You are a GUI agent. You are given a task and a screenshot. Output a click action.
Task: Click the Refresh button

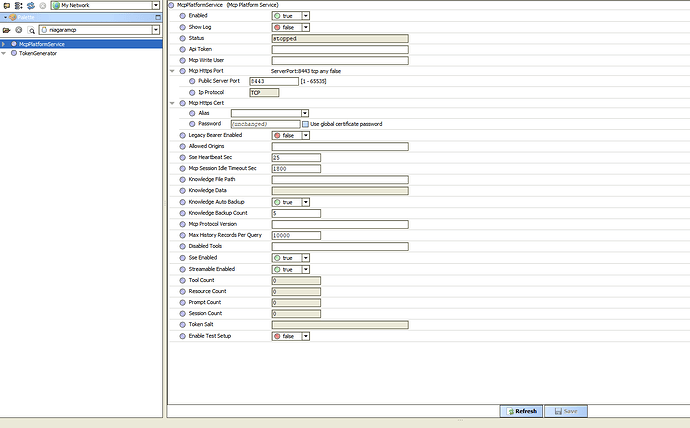click(x=521, y=411)
